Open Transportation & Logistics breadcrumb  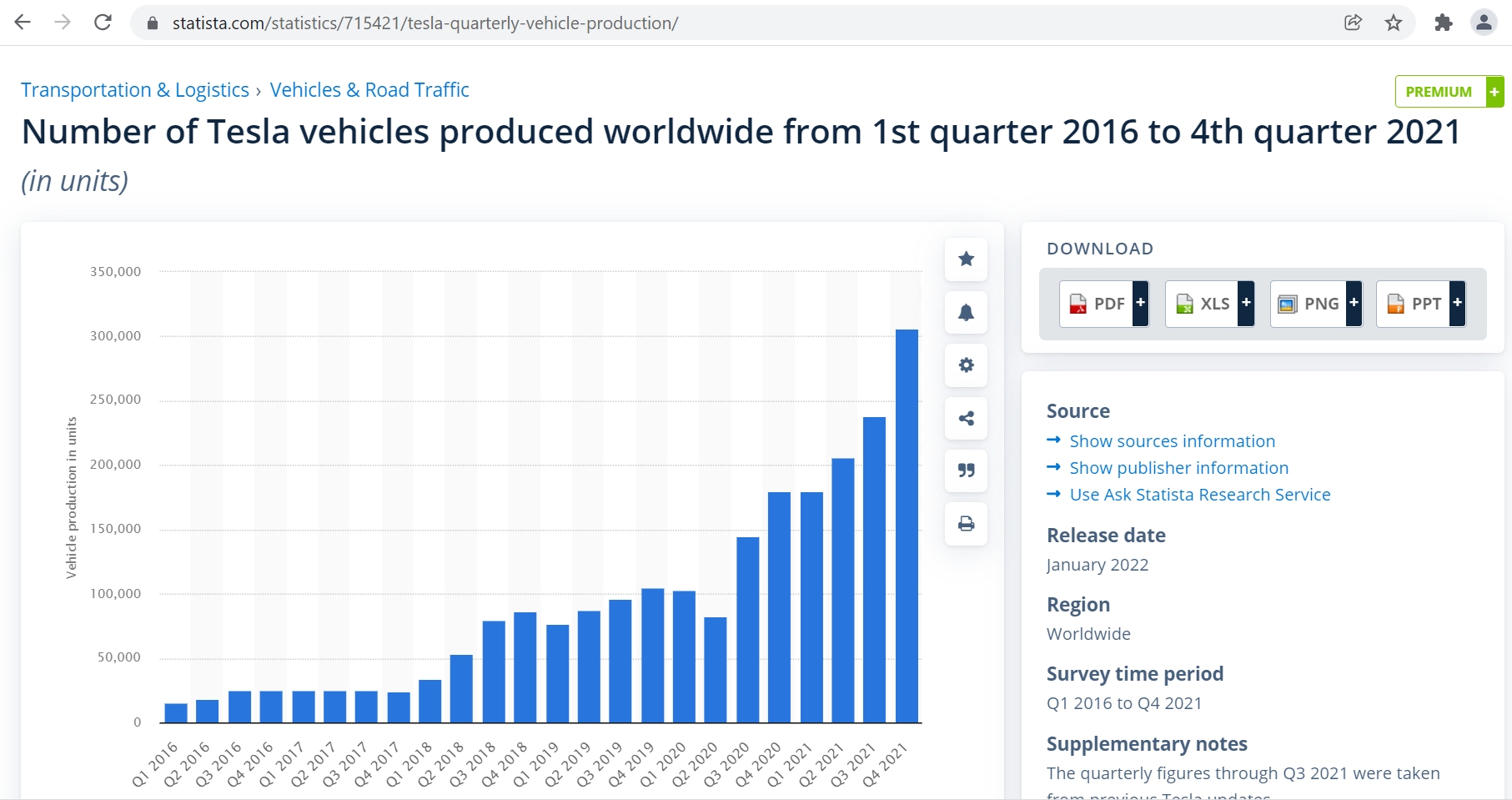pos(135,90)
